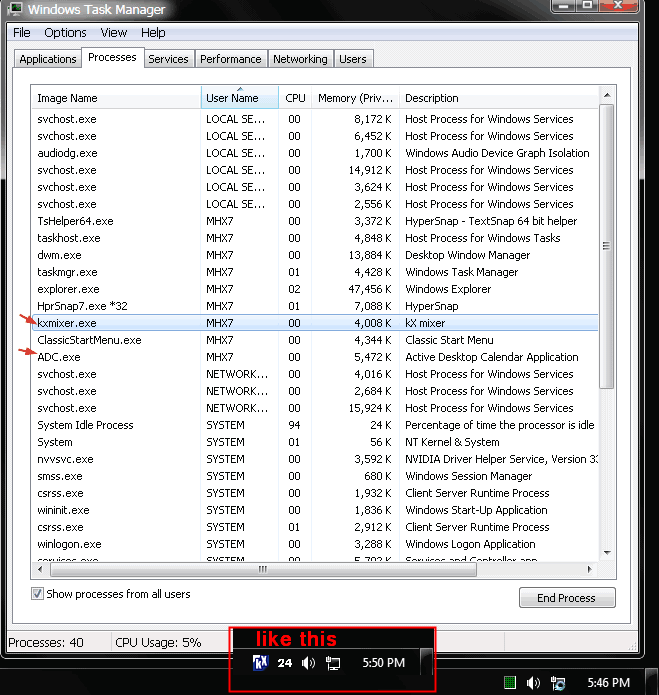Sort by Description column header

coord(499,98)
